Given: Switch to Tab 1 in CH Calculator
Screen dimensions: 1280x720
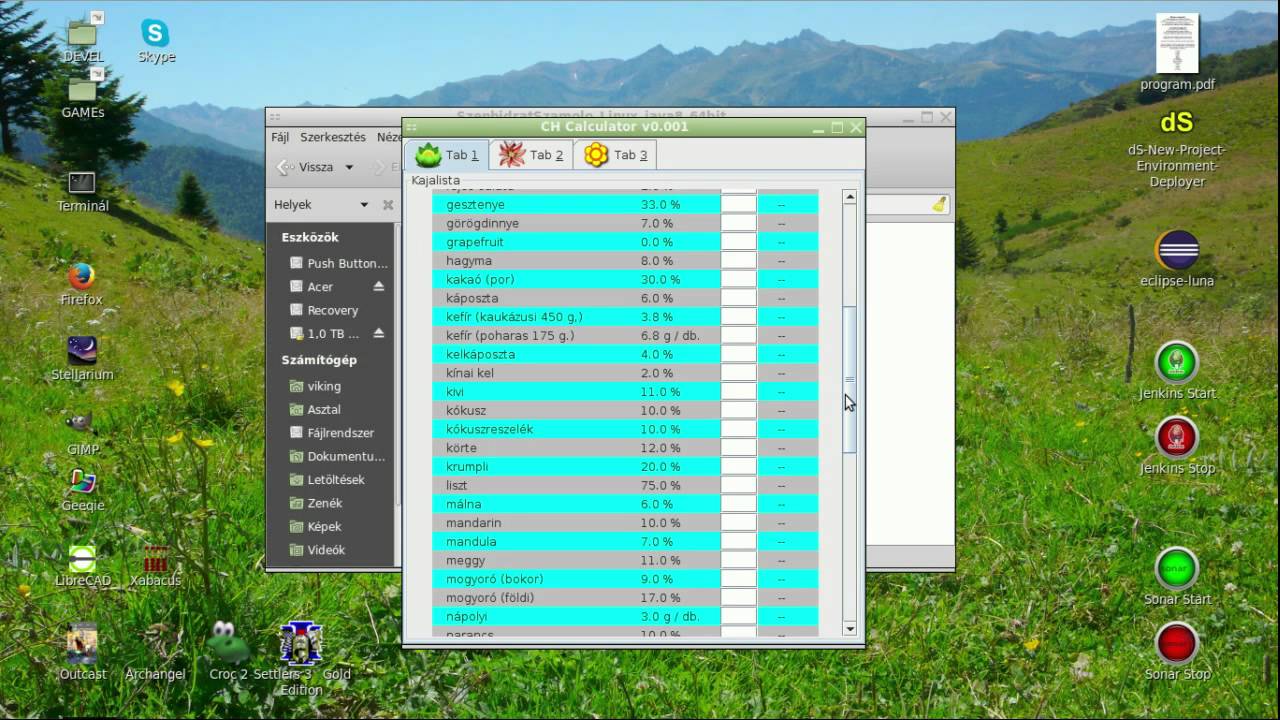Looking at the screenshot, I should pos(447,155).
